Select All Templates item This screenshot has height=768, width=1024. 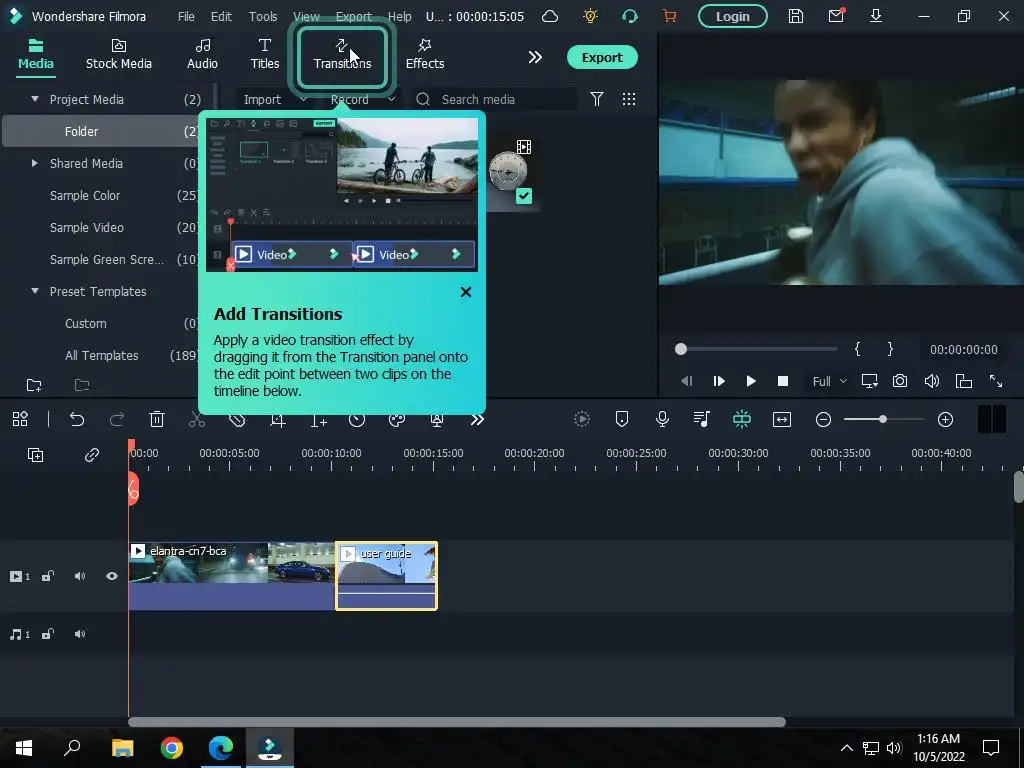(x=101, y=355)
